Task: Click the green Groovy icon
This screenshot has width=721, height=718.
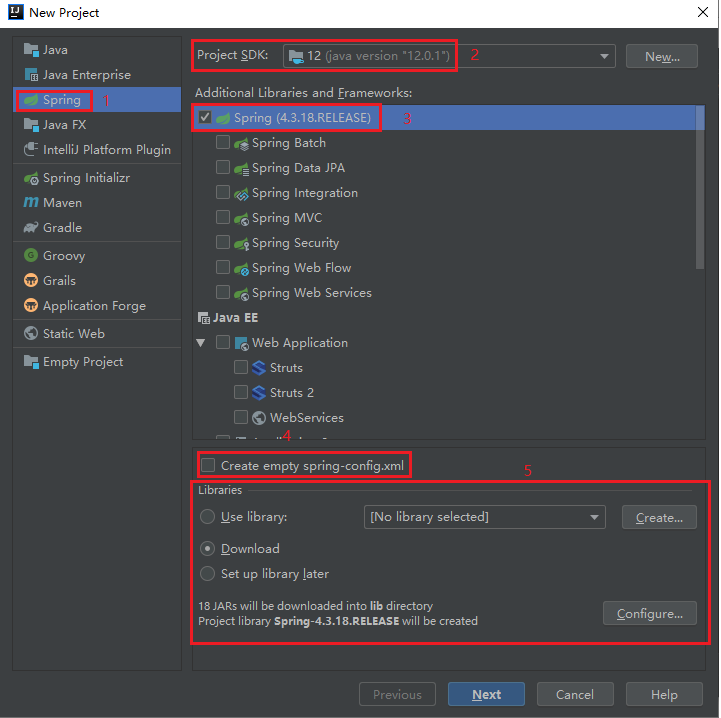Action: tap(31, 255)
